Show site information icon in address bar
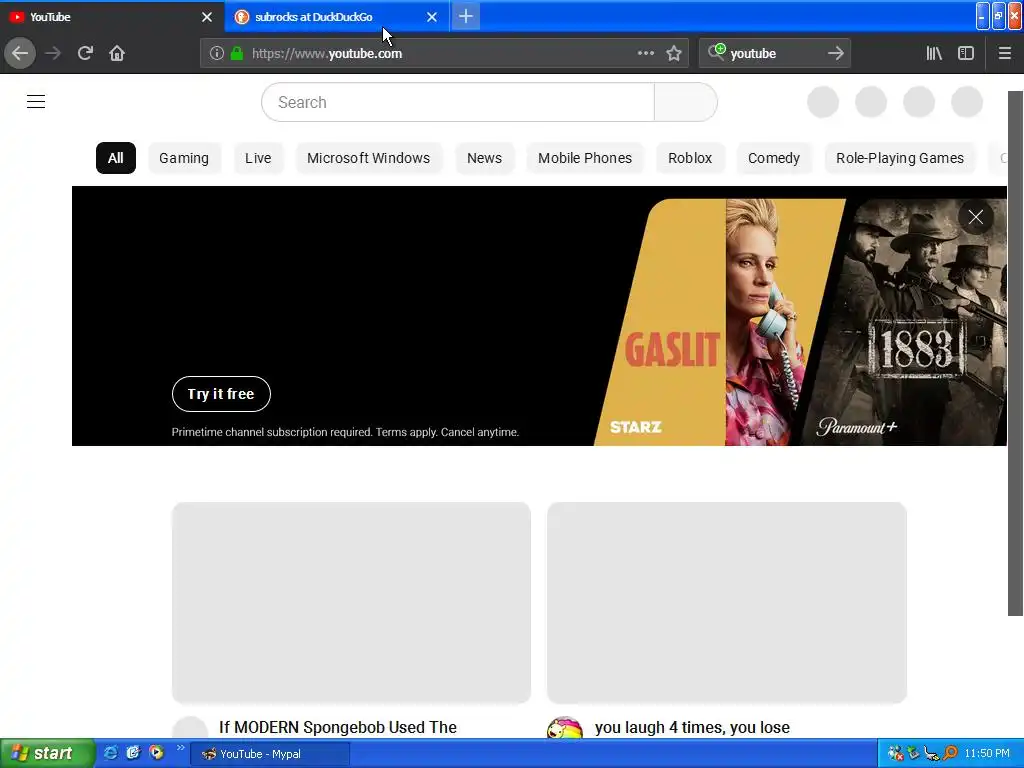1024x768 pixels. [217, 54]
